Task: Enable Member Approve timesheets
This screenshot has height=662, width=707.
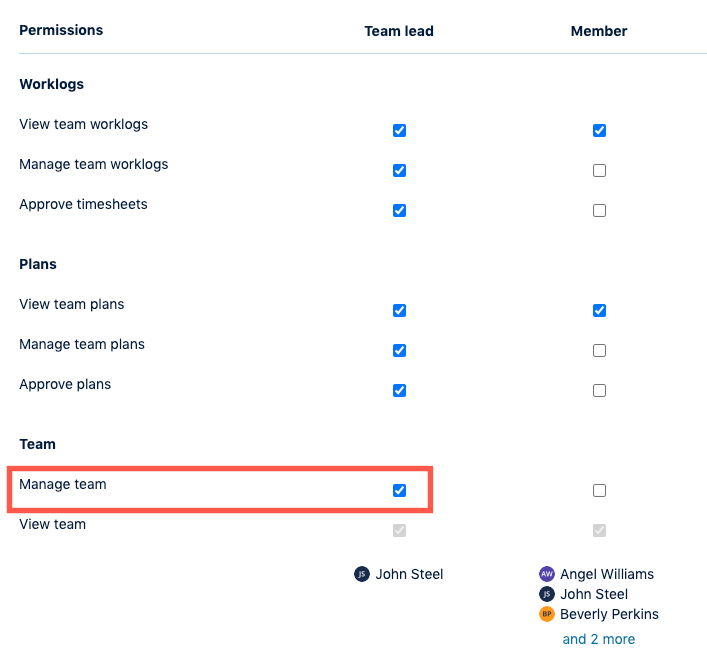Action: click(599, 211)
